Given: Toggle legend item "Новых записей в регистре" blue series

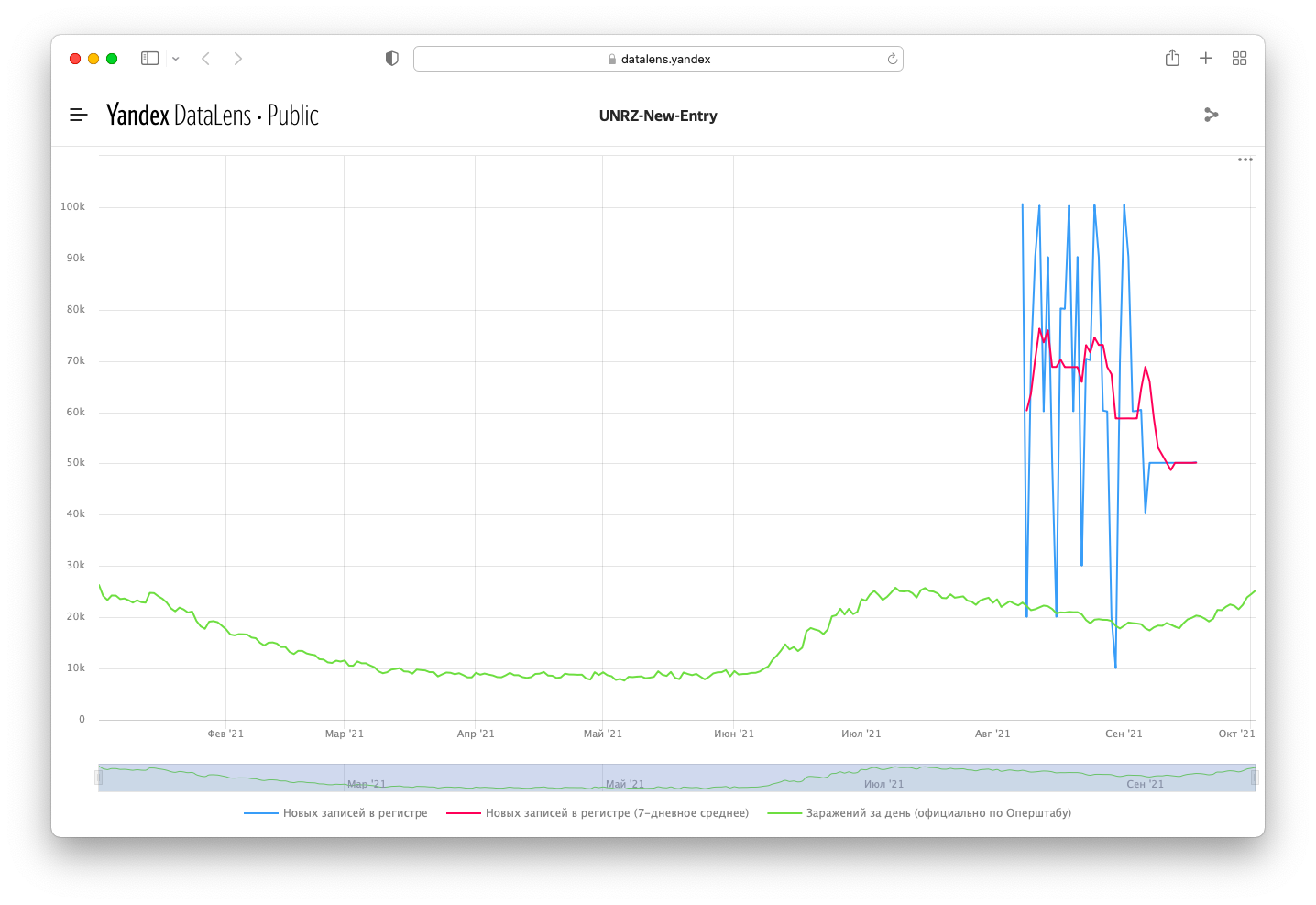Looking at the screenshot, I should (335, 813).
